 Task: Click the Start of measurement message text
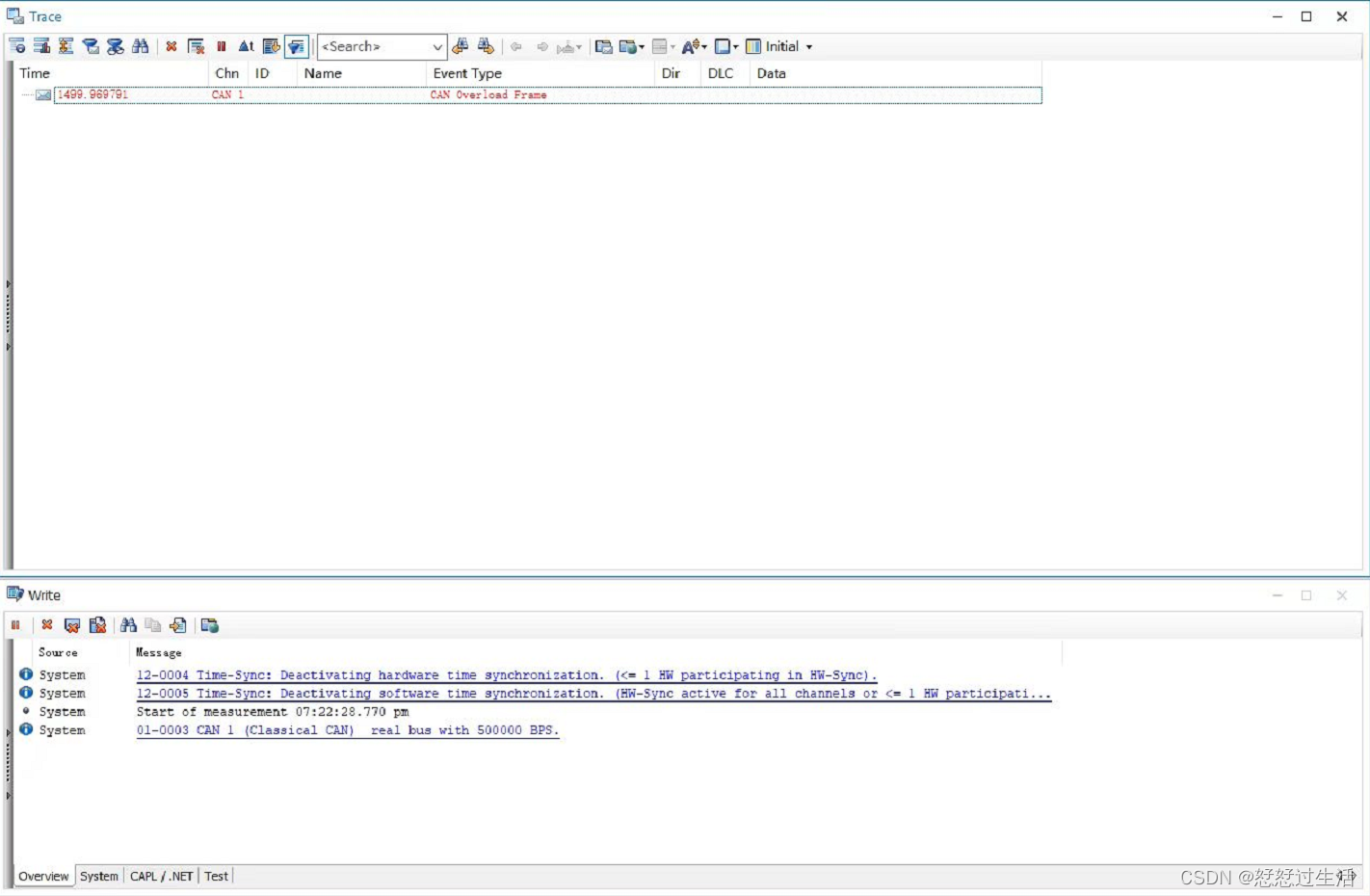[273, 712]
